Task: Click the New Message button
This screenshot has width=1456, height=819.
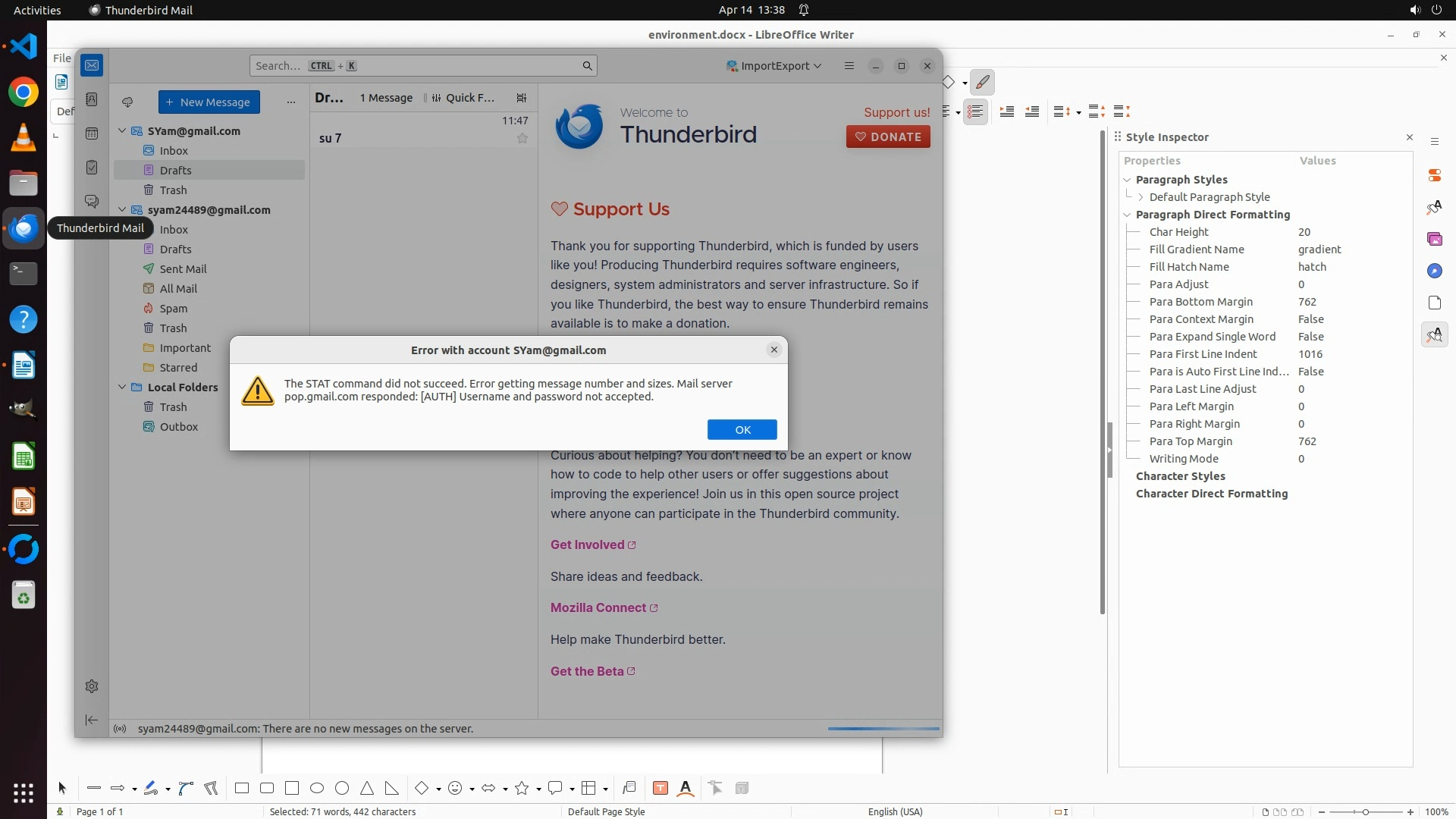Action: 209,102
